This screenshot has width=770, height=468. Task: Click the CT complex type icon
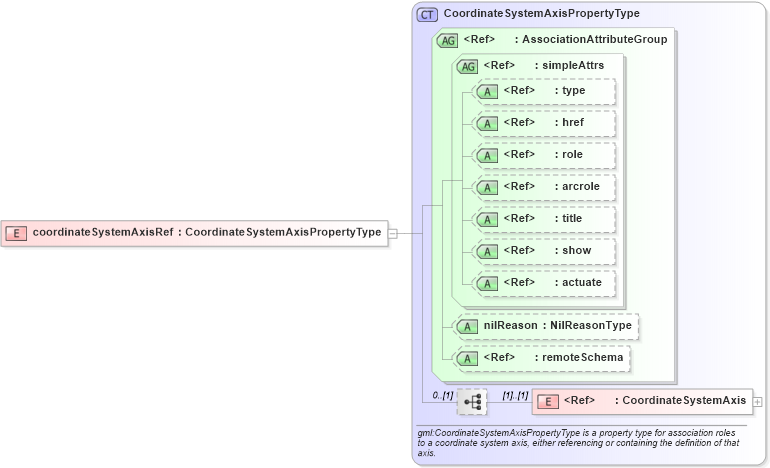click(x=427, y=15)
